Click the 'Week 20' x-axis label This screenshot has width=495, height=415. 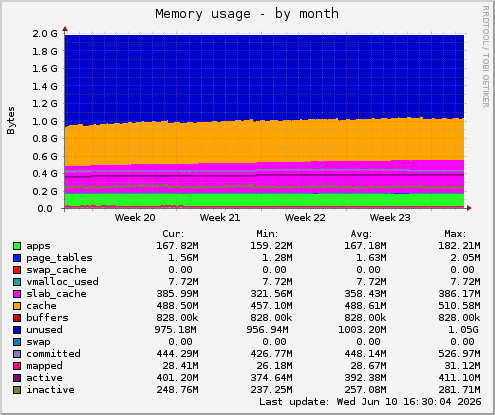coord(135,218)
